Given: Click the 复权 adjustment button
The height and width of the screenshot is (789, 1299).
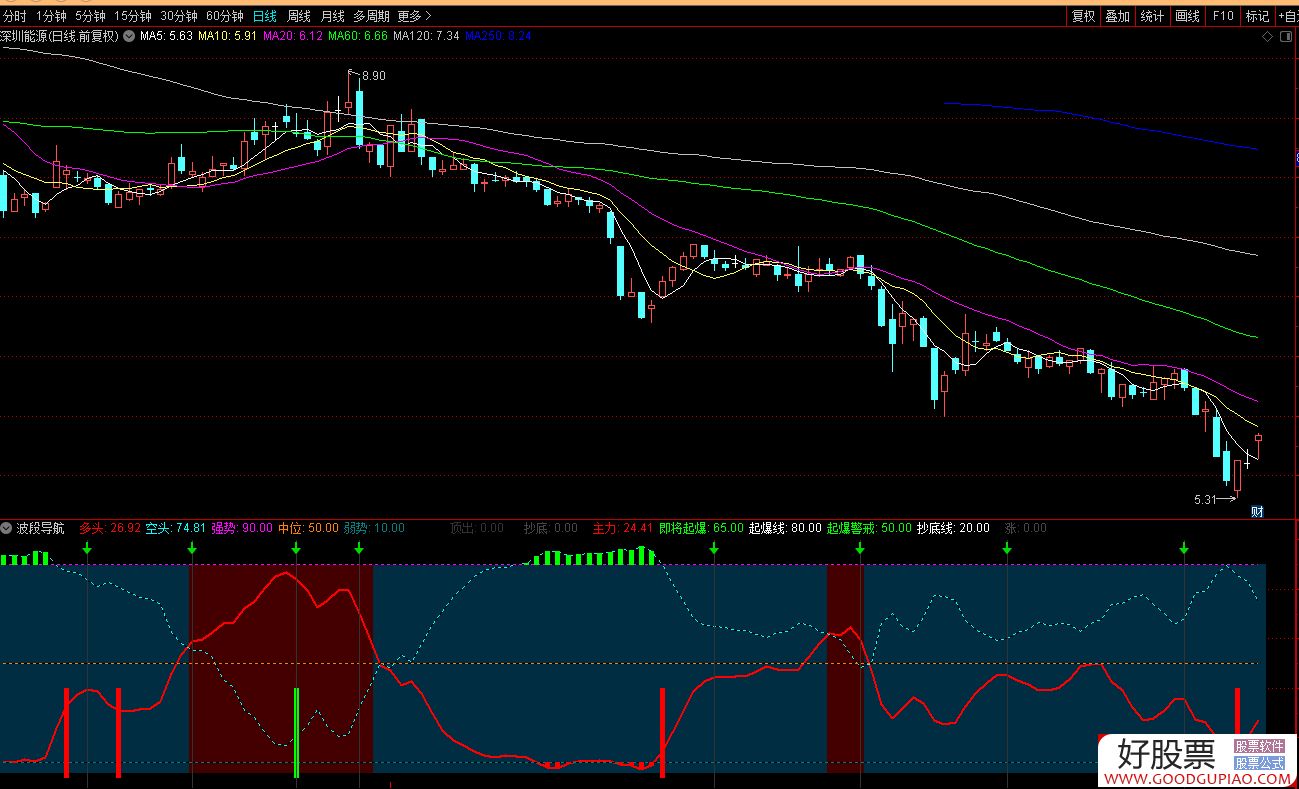Looking at the screenshot, I should tap(1084, 16).
